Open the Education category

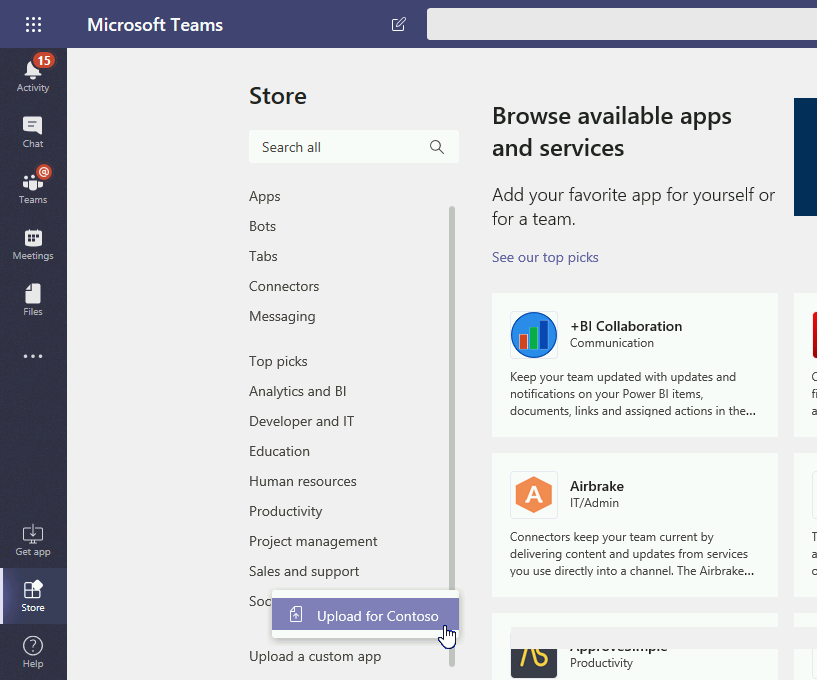[279, 451]
